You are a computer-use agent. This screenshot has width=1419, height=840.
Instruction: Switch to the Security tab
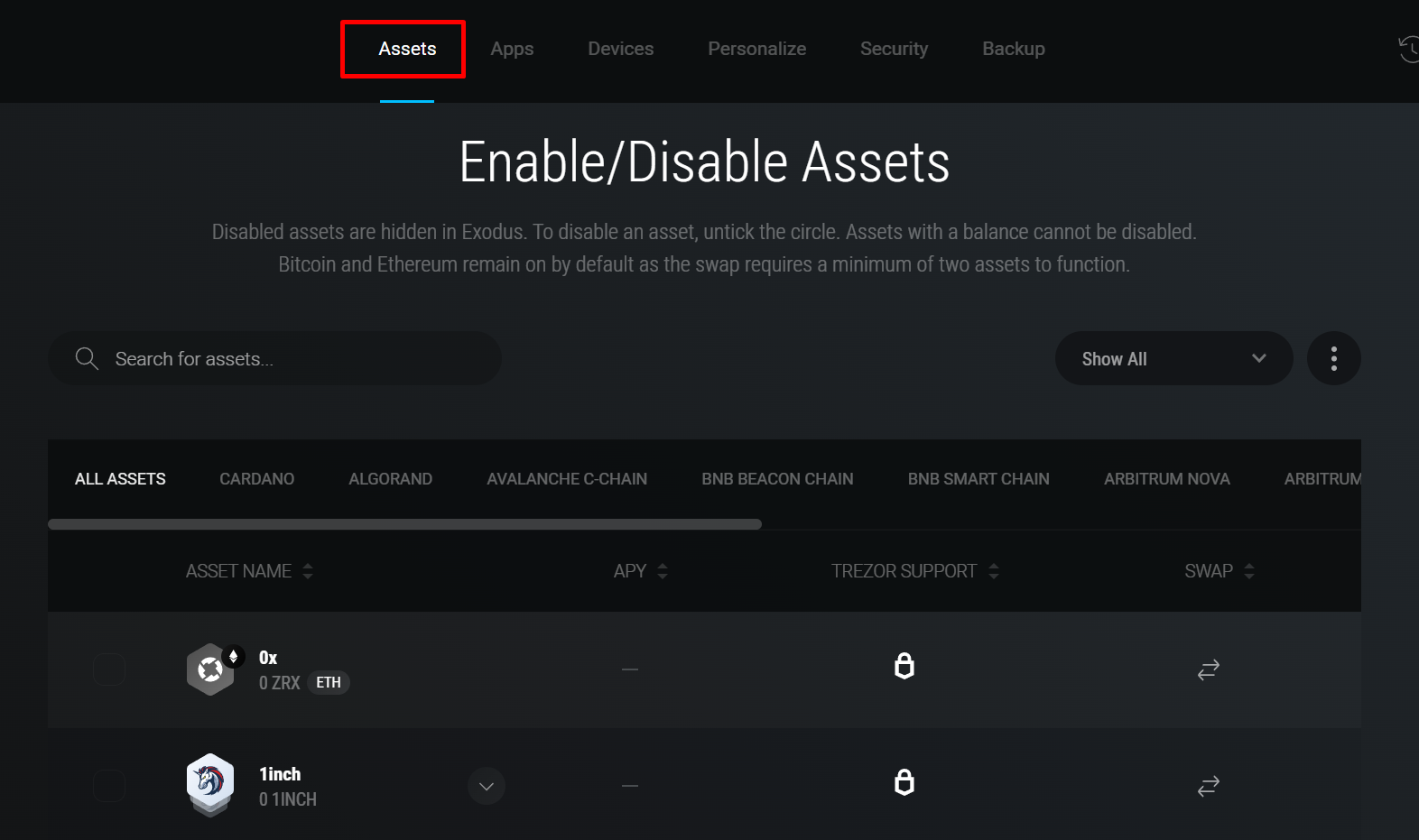pos(894,49)
